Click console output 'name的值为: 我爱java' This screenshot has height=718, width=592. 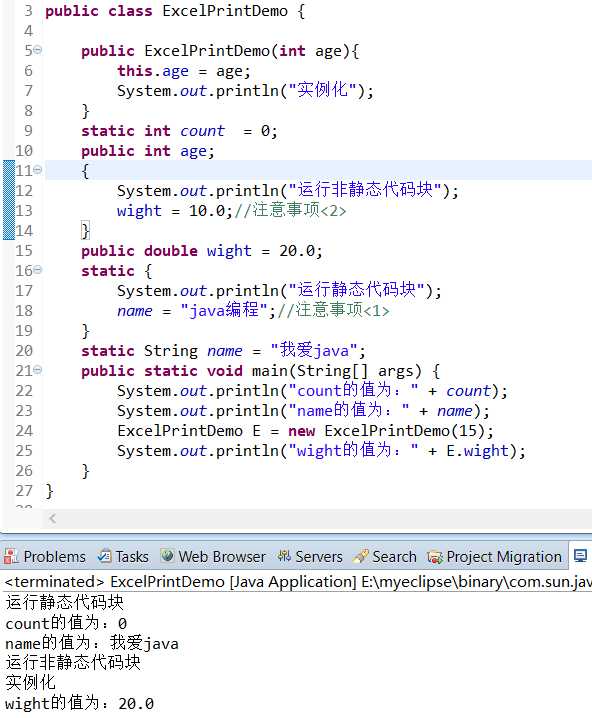(x=92, y=643)
